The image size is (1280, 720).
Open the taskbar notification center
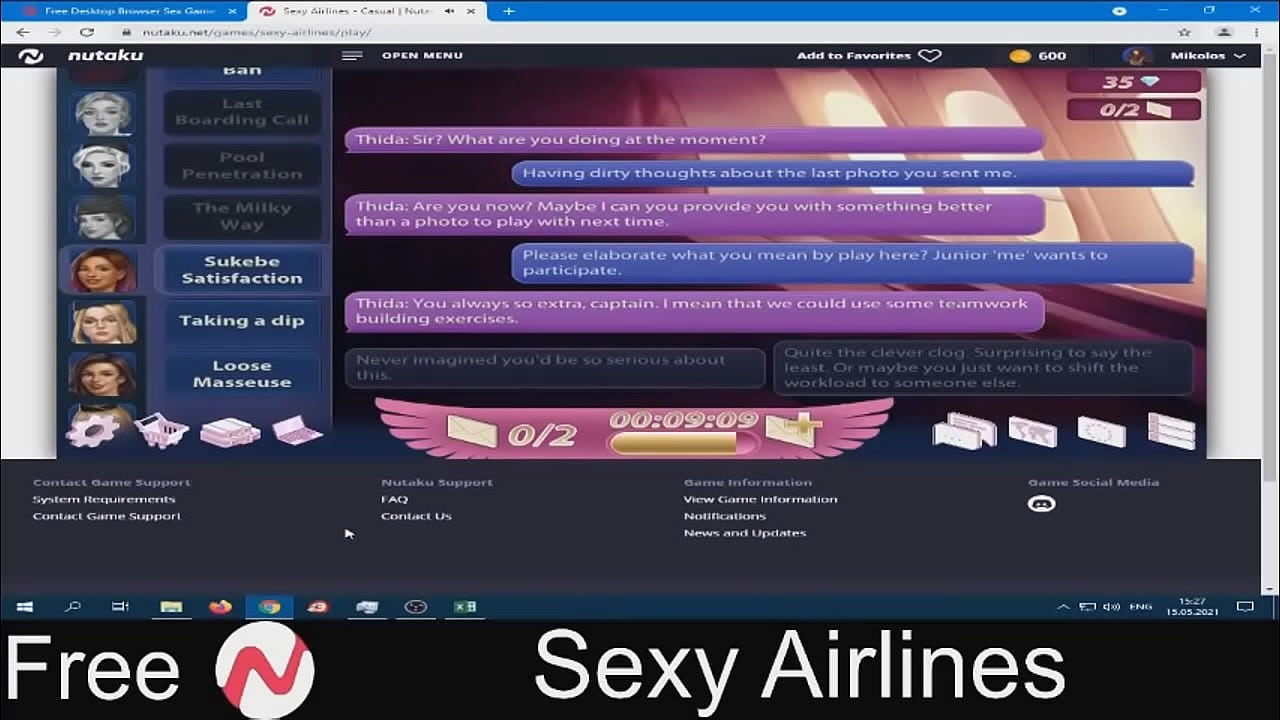click(1245, 607)
